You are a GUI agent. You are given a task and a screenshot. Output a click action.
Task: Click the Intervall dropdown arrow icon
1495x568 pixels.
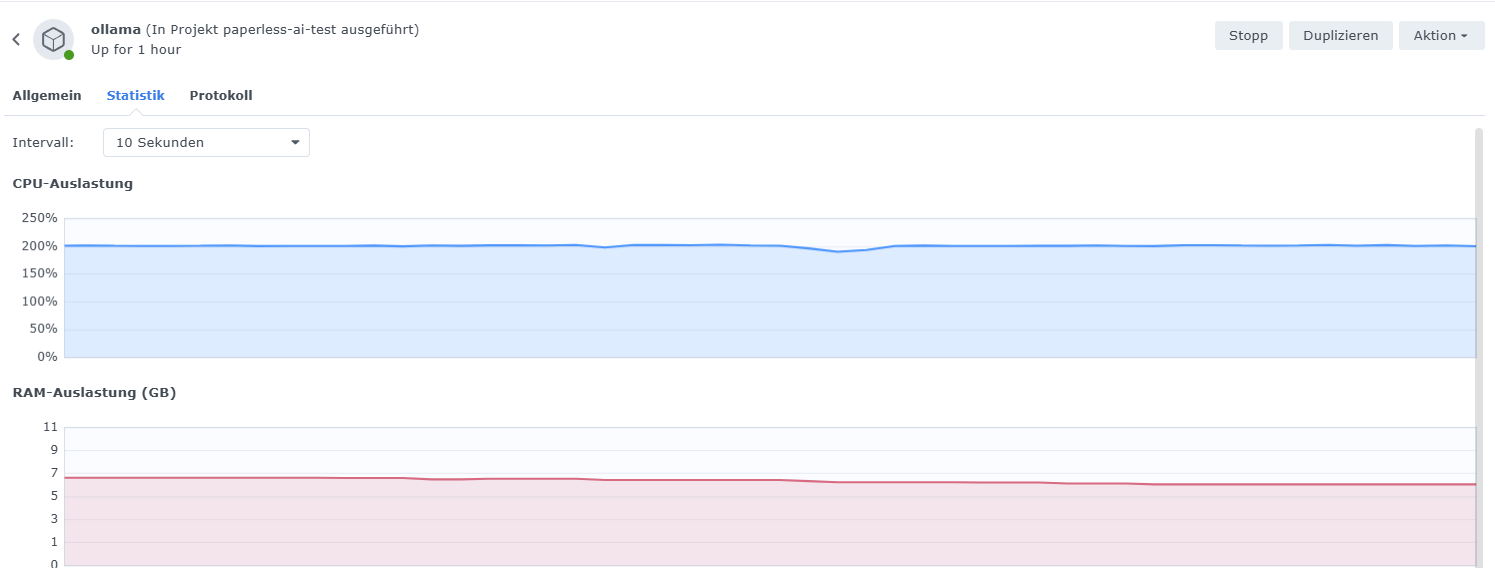[x=295, y=143]
